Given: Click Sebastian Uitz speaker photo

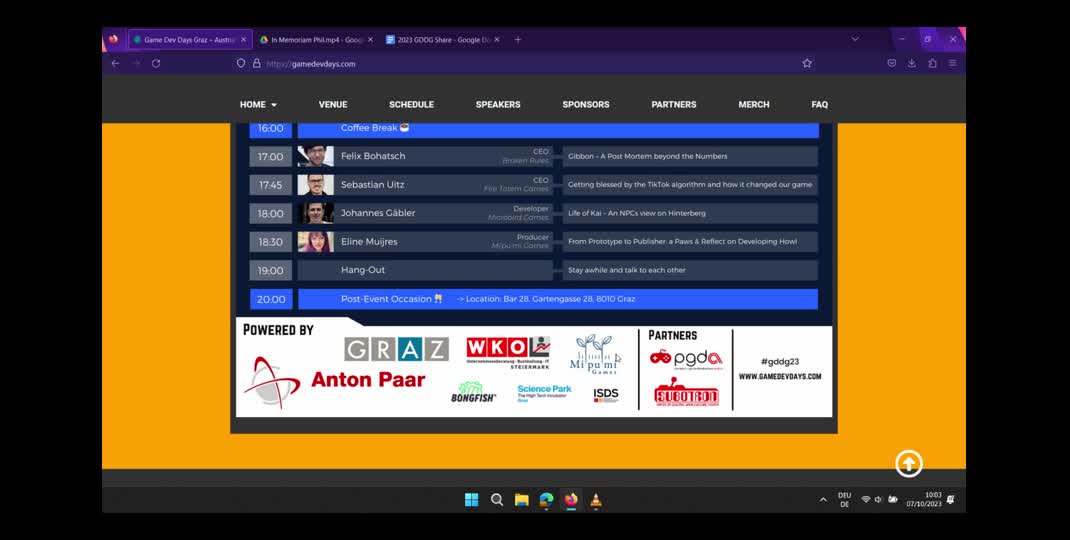Looking at the screenshot, I should 316,184.
